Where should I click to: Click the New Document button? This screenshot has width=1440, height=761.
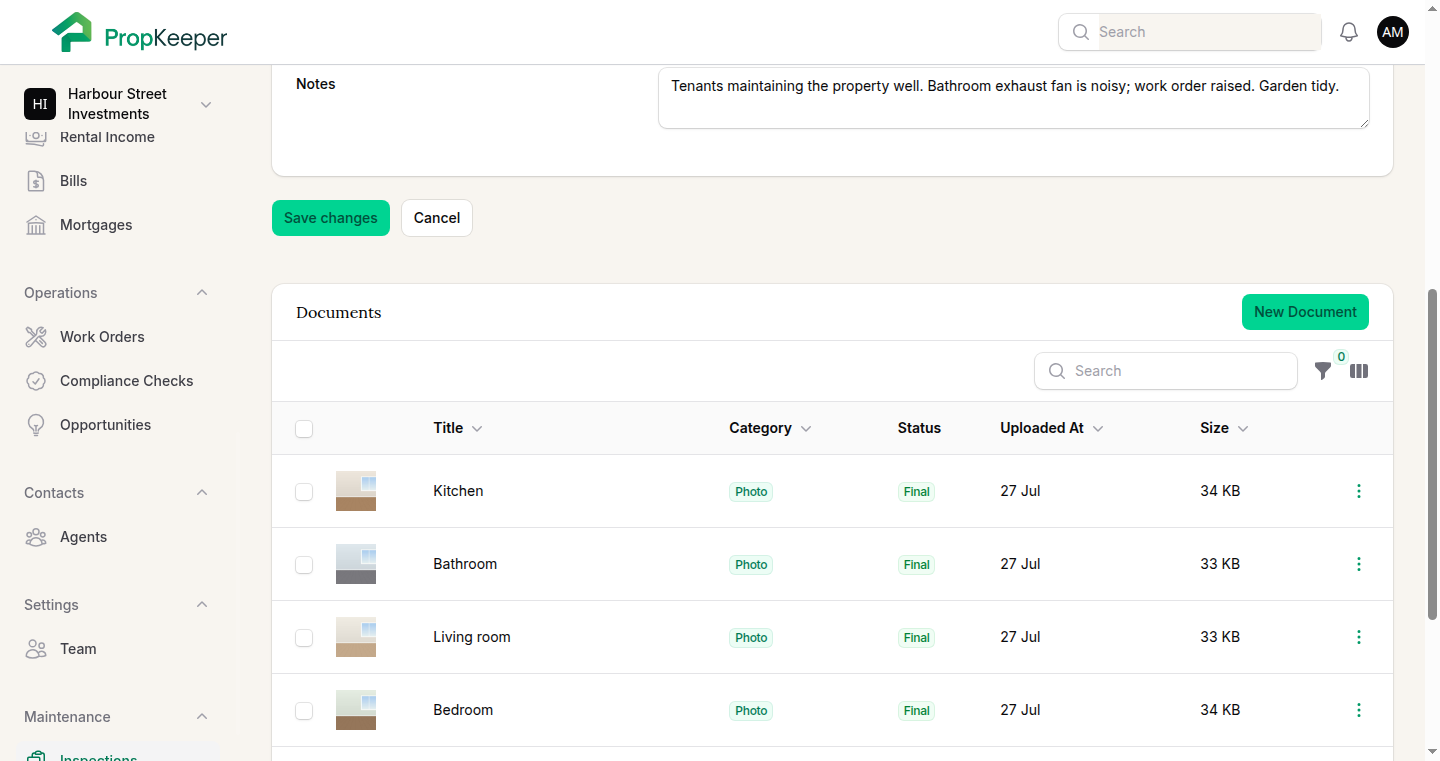[1305, 312]
